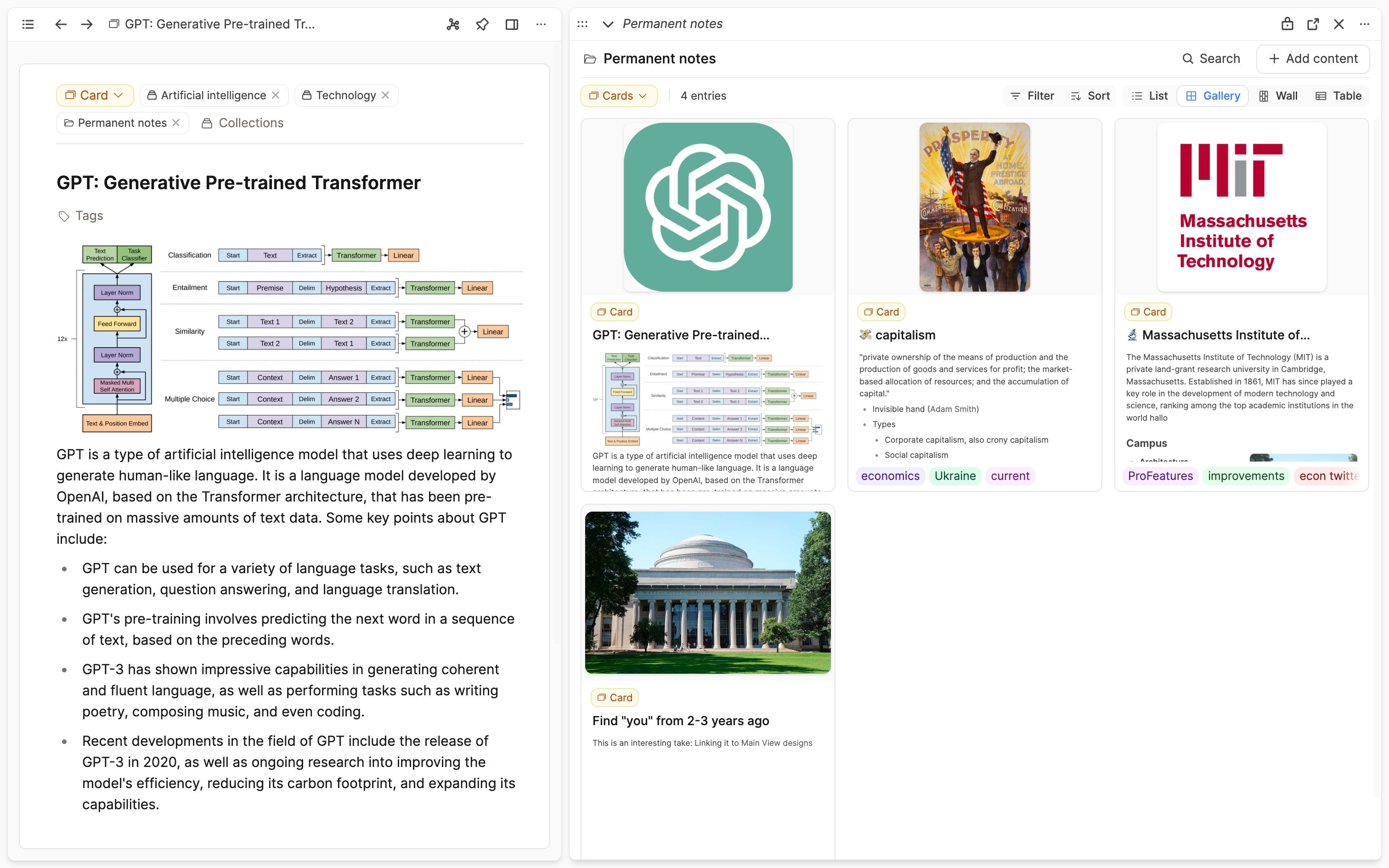Click the drag handle dots beside Permanent notes
The image size is (1389, 868).
[x=582, y=24]
